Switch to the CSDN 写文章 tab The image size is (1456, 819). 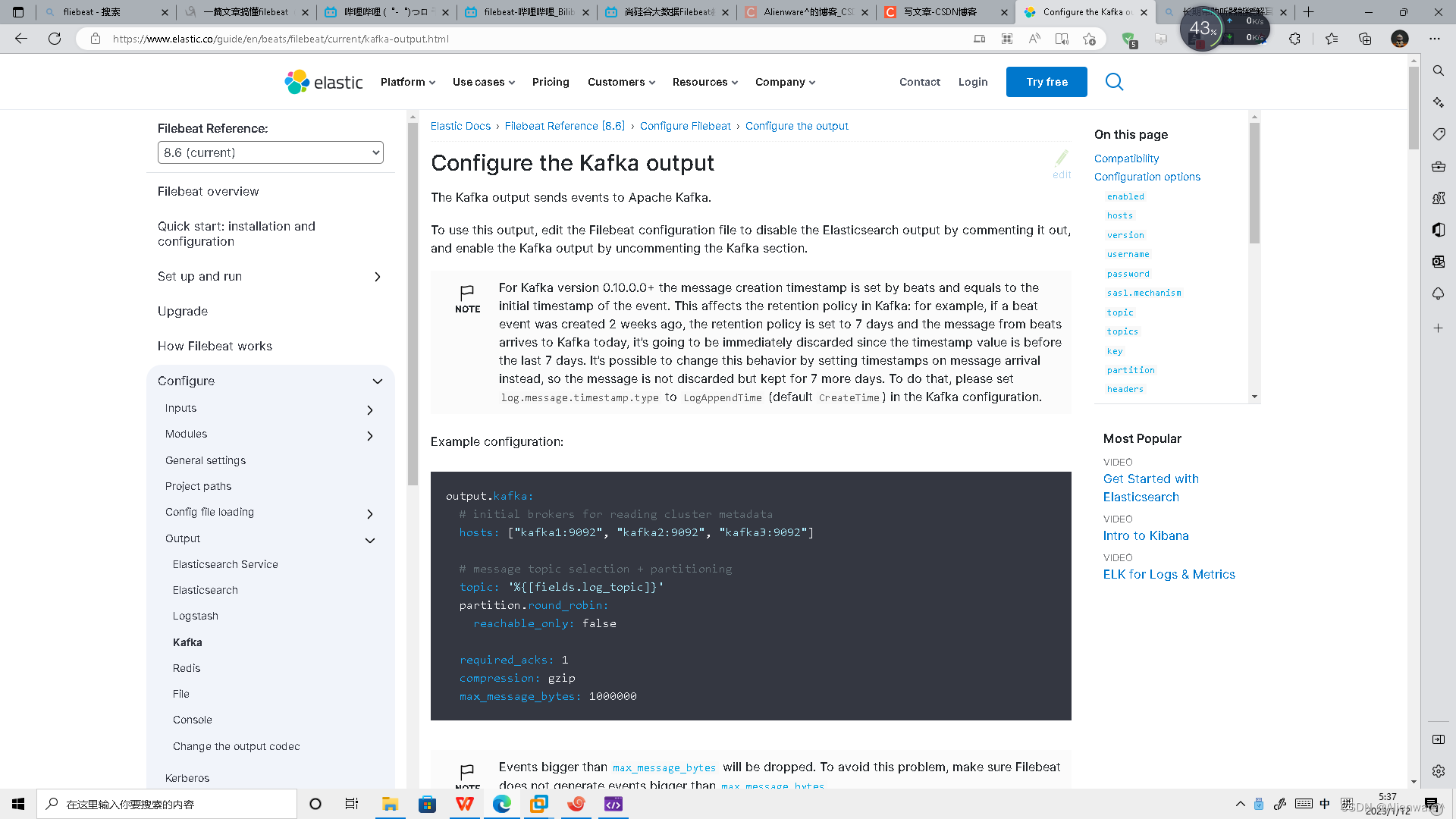click(x=940, y=12)
